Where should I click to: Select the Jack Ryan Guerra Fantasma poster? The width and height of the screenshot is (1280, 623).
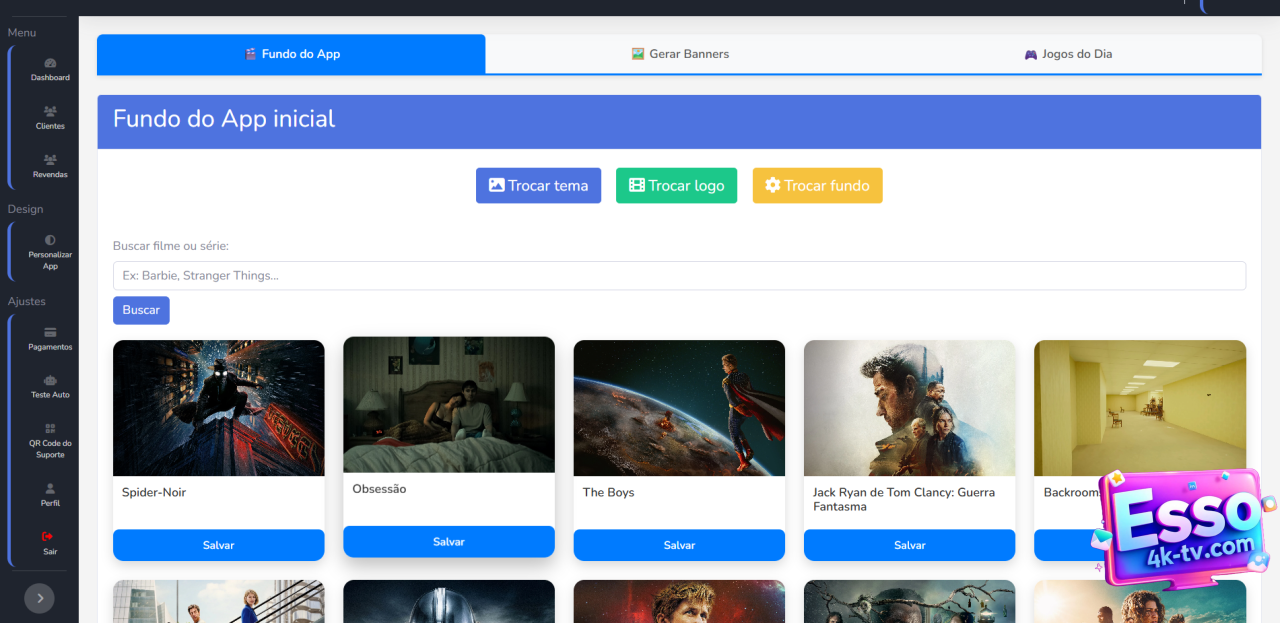click(x=909, y=408)
